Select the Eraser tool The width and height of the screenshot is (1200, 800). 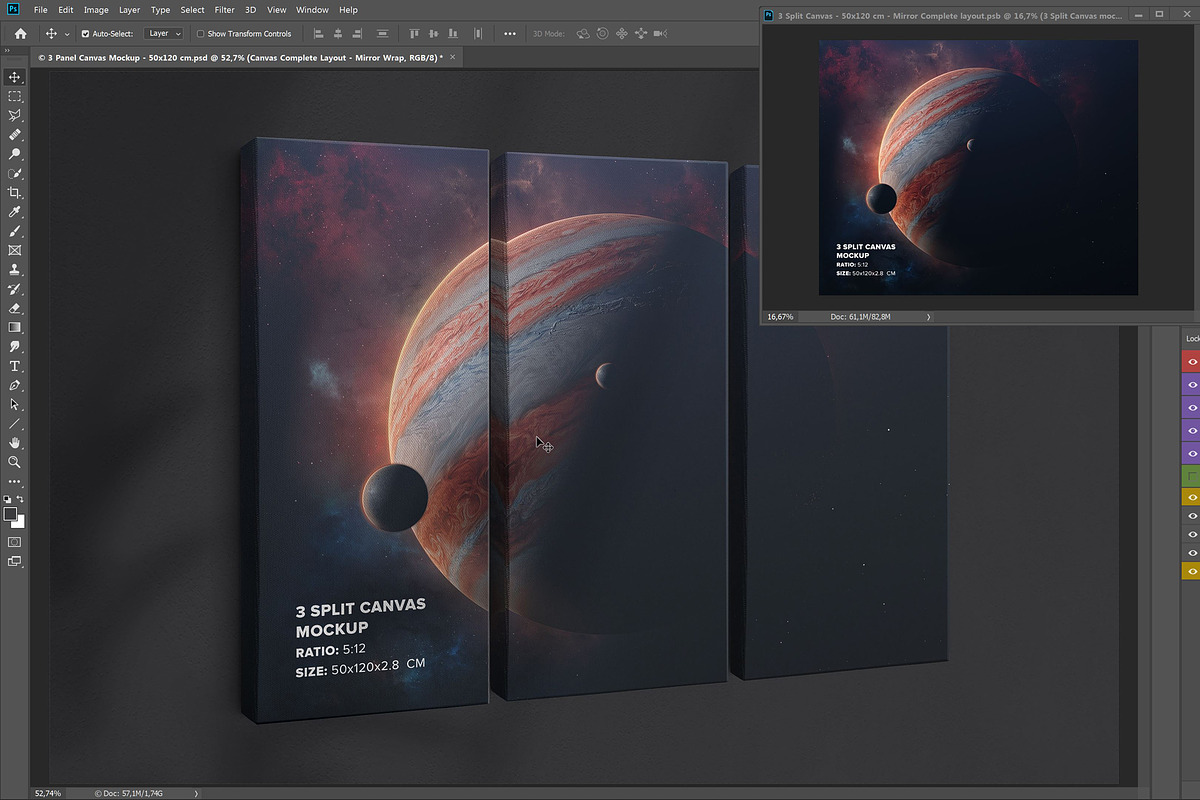point(14,308)
